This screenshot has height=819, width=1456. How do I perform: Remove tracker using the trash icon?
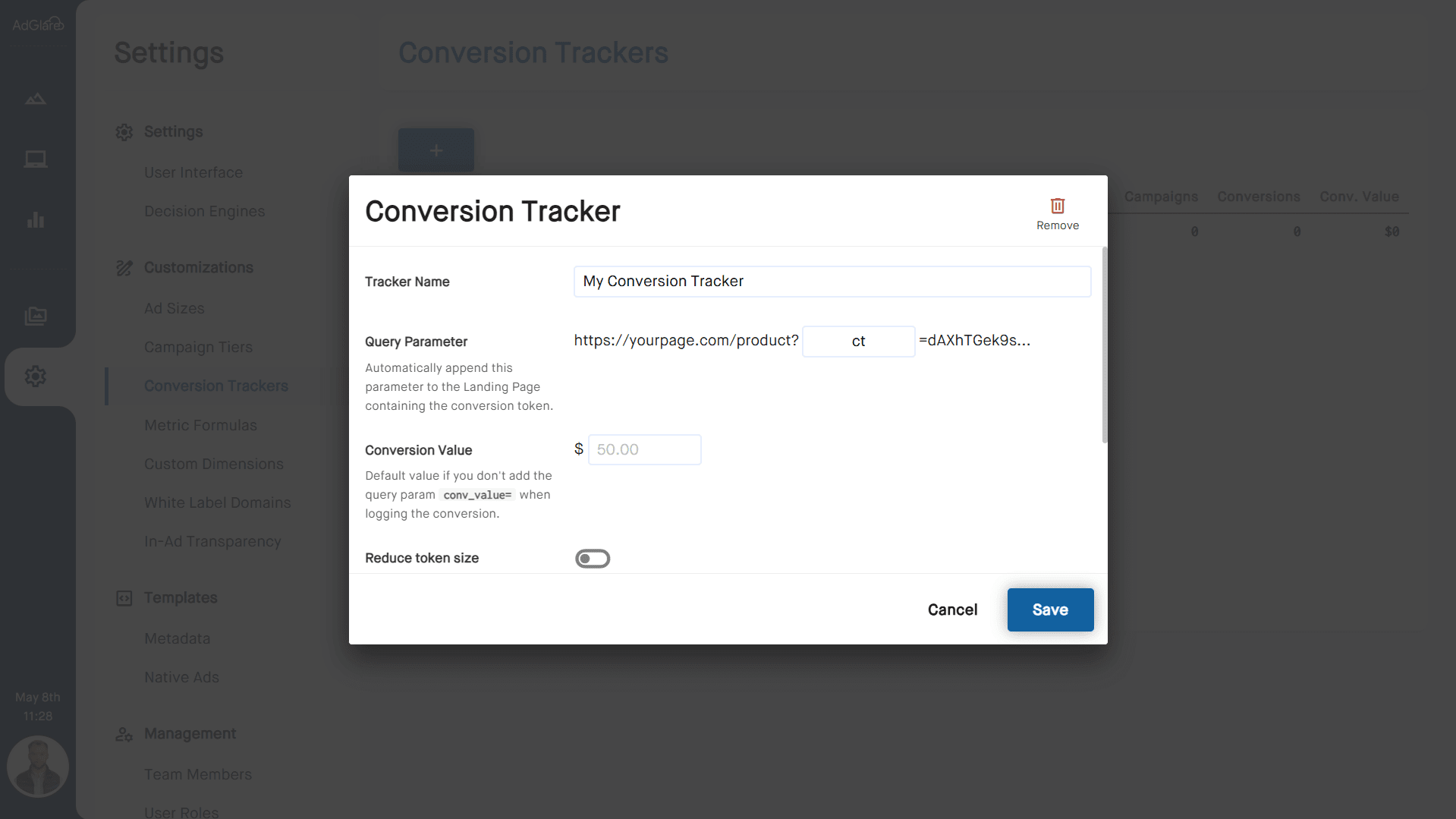tap(1057, 205)
